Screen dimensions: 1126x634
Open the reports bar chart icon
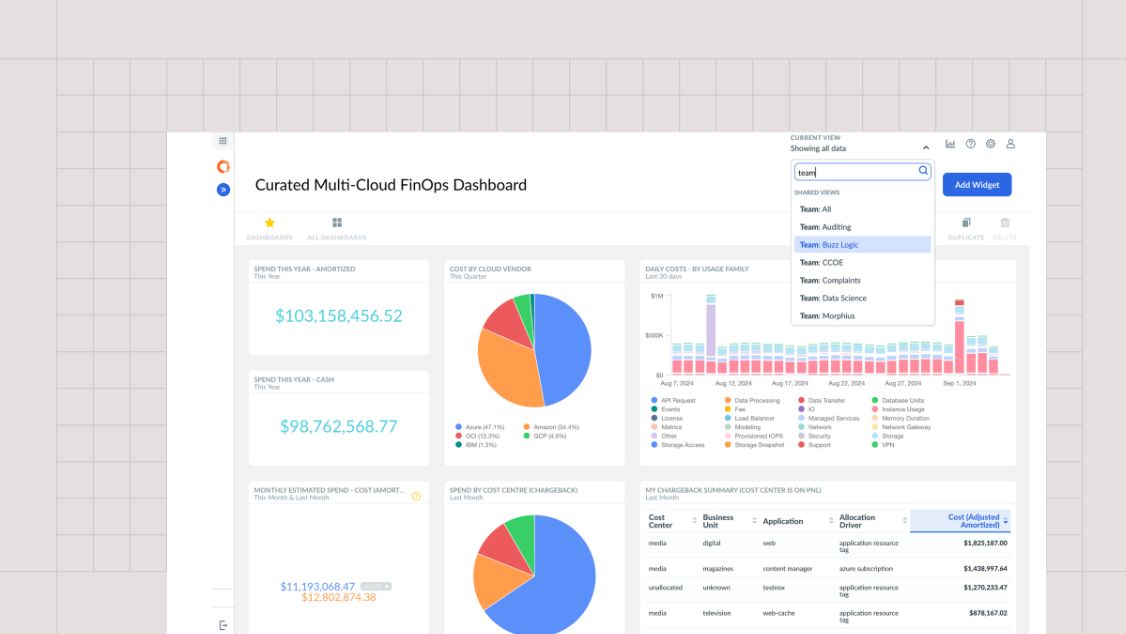click(x=950, y=144)
